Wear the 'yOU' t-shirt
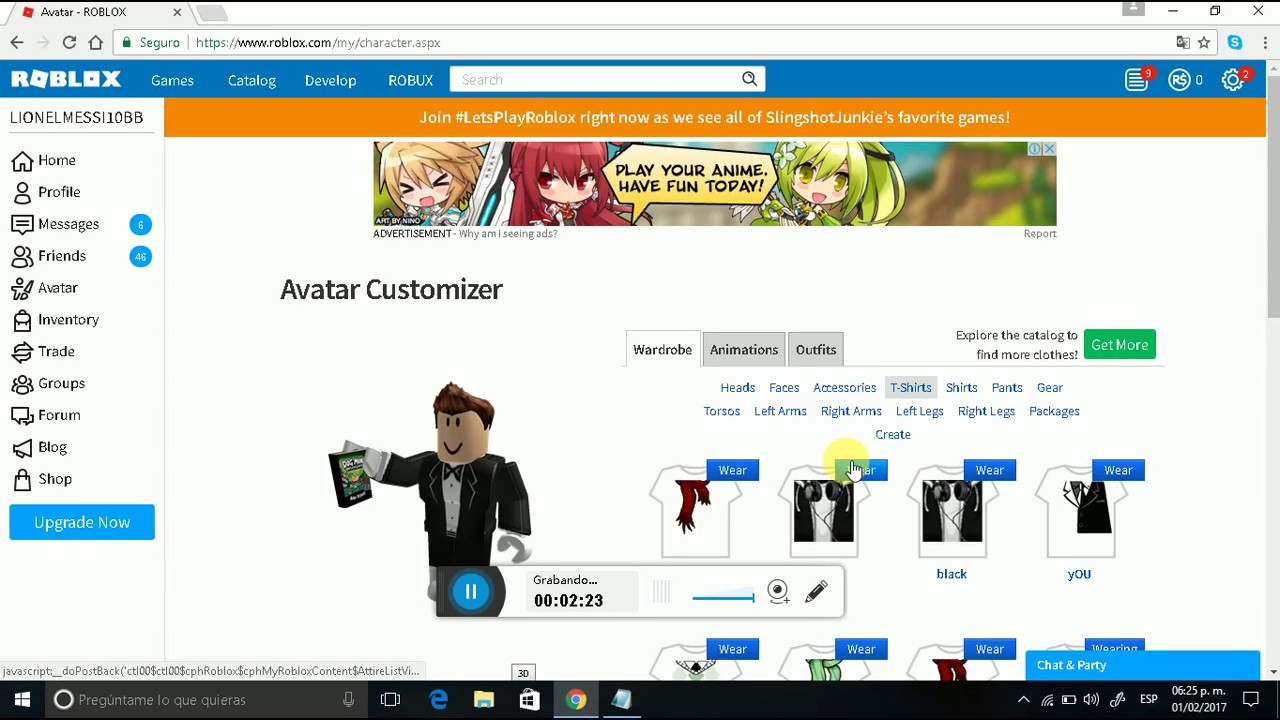The width and height of the screenshot is (1280, 720). pos(1118,470)
